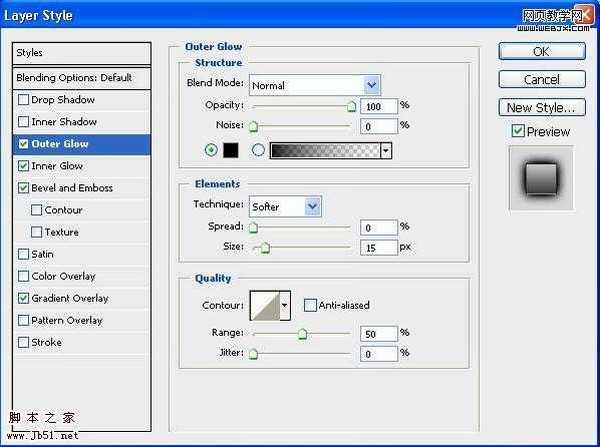Screen dimensions: 600x447
Task: Enable the Drop Shadow checkbox
Action: [x=24, y=100]
